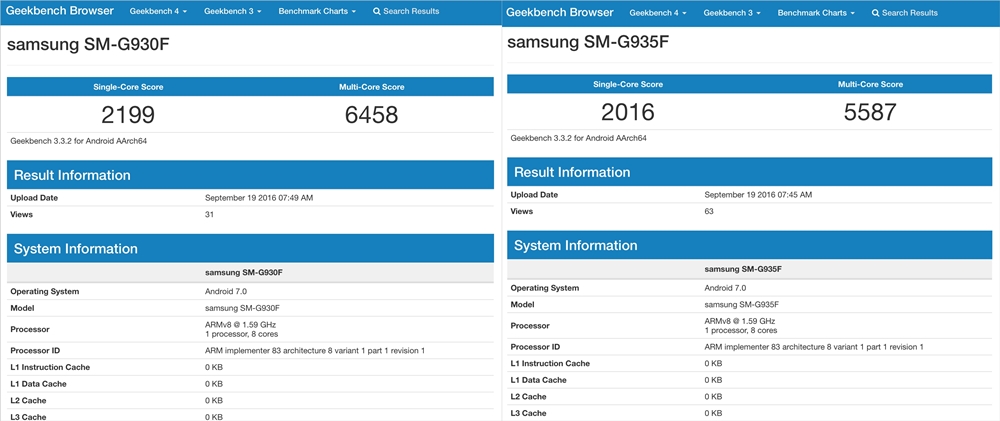Click Model value samsung SM-G935F

[x=742, y=305]
